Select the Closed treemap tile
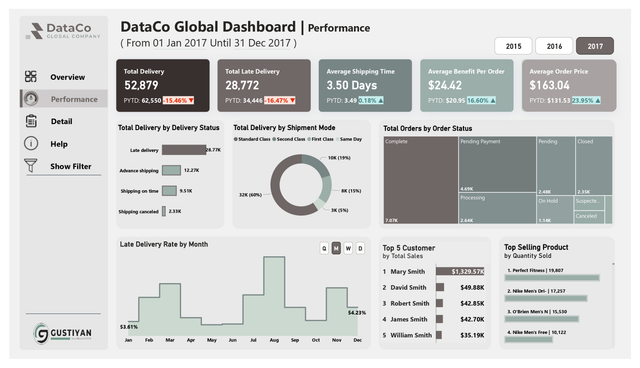Screen dimensions: 640x368 click(x=594, y=166)
